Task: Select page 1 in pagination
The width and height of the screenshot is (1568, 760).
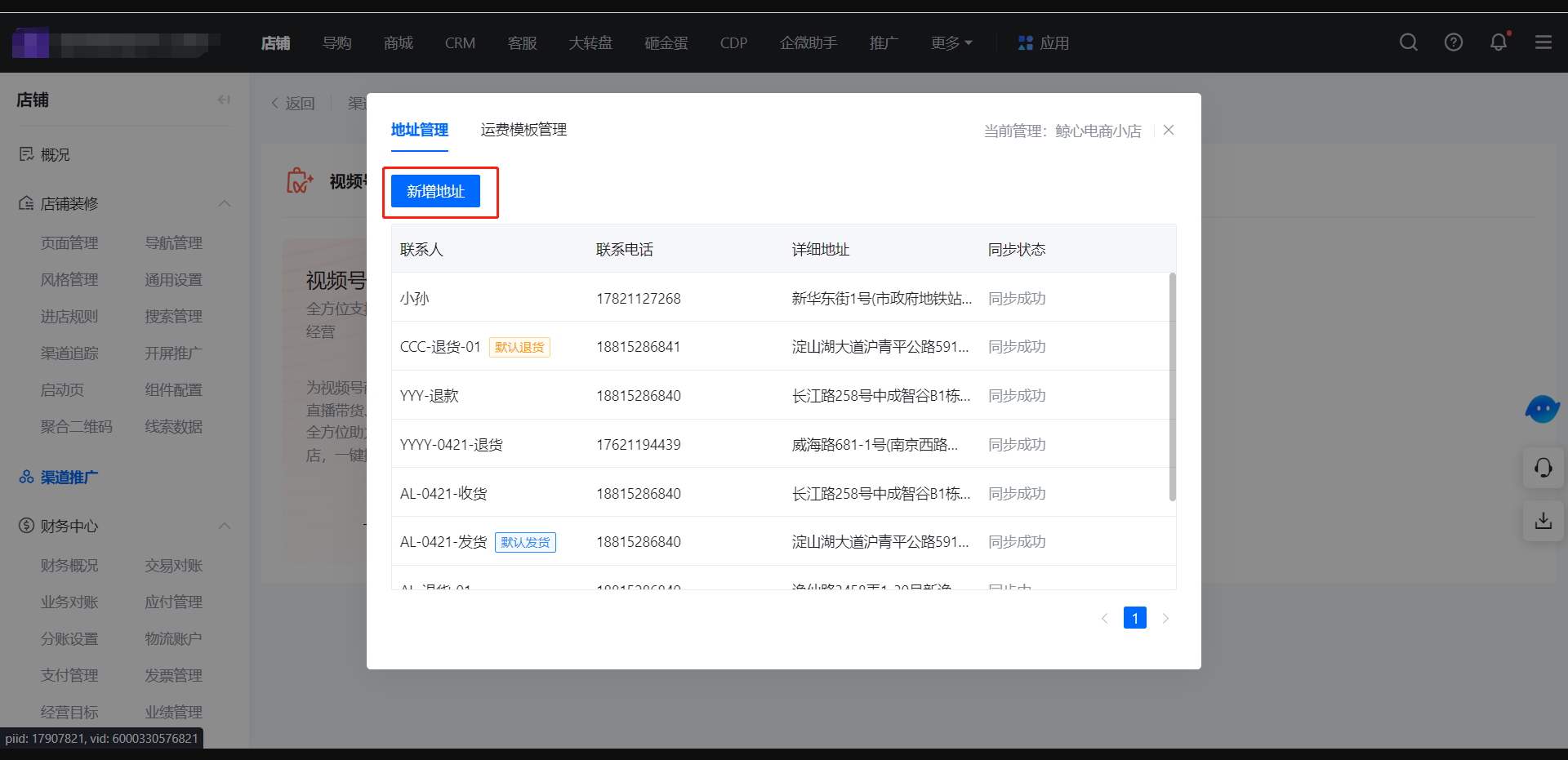Action: point(1135,618)
